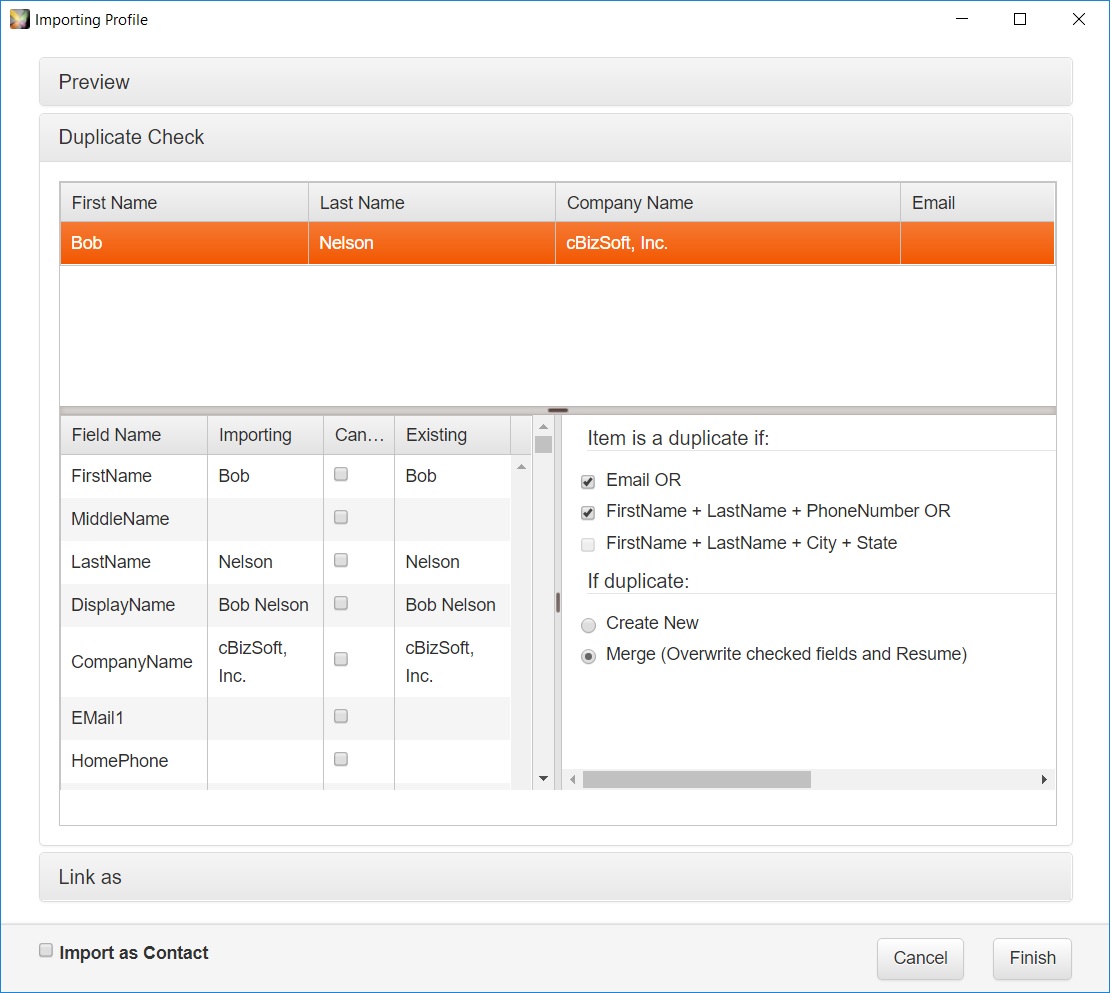The image size is (1111, 993).
Task: Click the CompanyName field name cell
Action: point(134,662)
